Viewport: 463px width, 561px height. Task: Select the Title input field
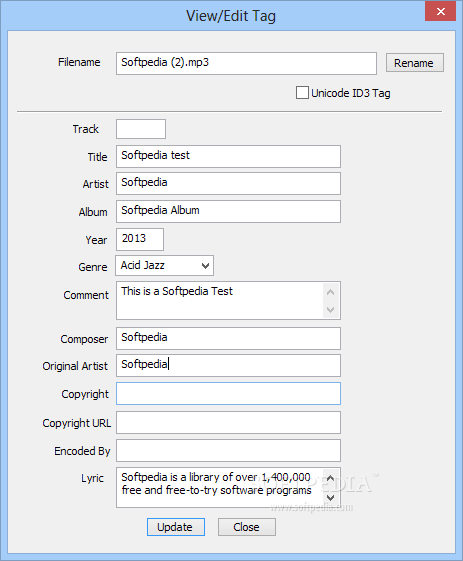[x=228, y=156]
